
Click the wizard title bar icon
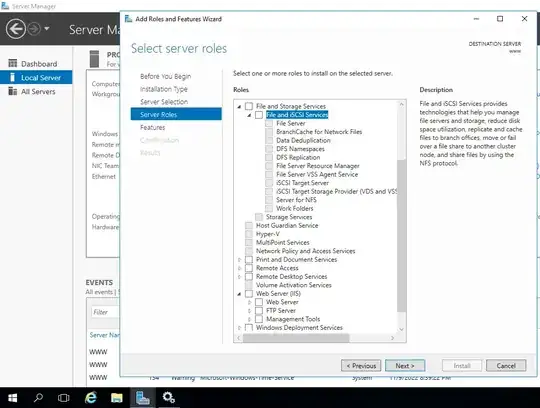128,19
